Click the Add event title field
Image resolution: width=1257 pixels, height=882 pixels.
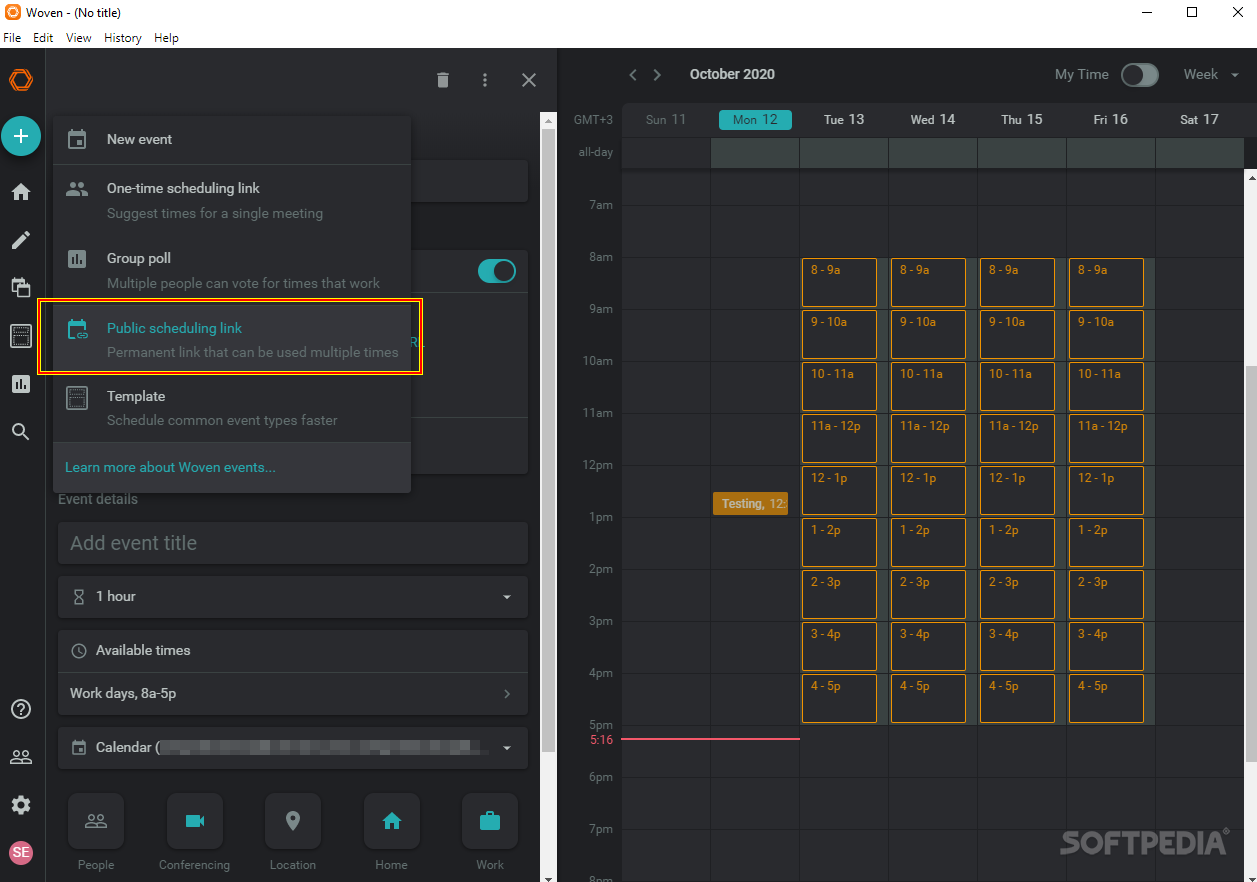(x=293, y=543)
